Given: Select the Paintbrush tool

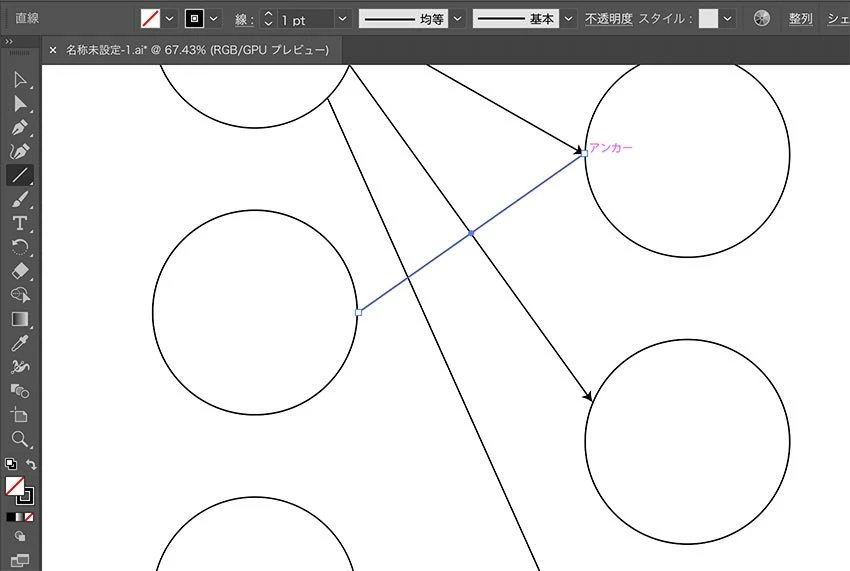Looking at the screenshot, I should pos(20,200).
